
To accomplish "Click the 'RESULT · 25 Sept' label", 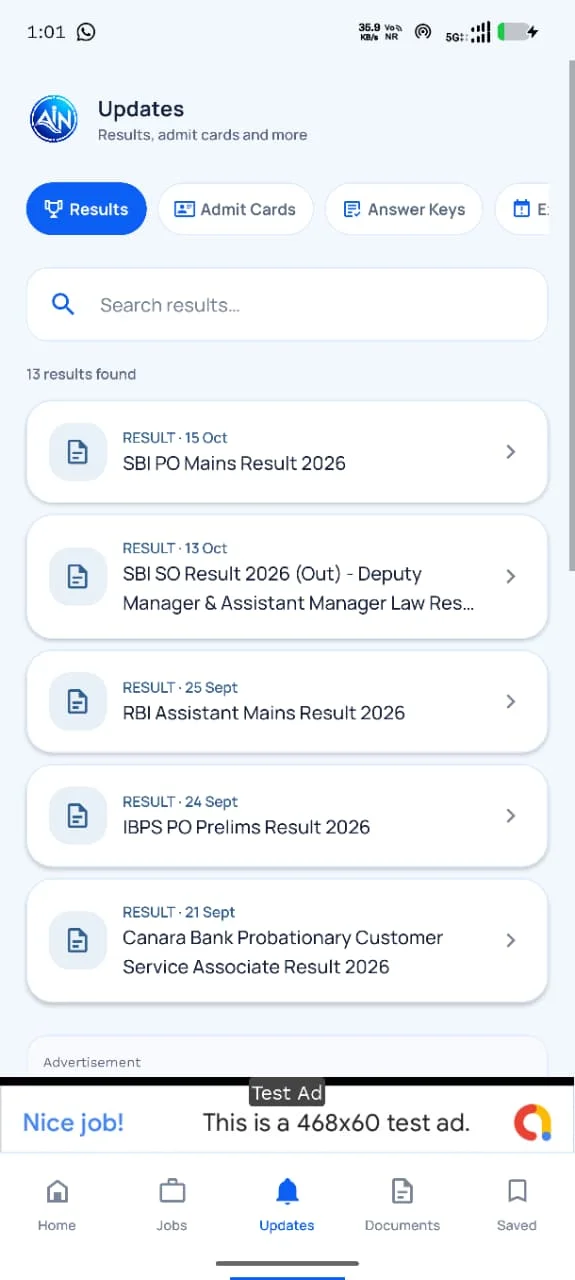I will tap(180, 687).
